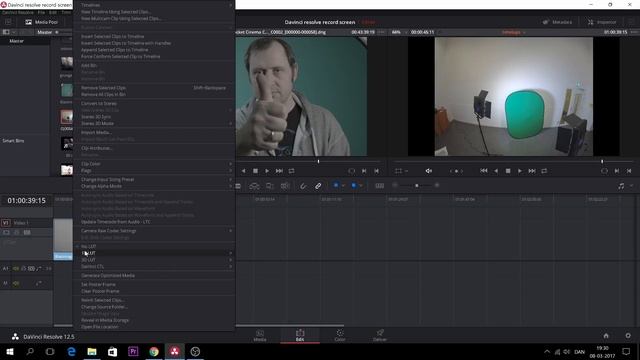
Task: Select the Master bin in the bin list
Action: click(17, 41)
